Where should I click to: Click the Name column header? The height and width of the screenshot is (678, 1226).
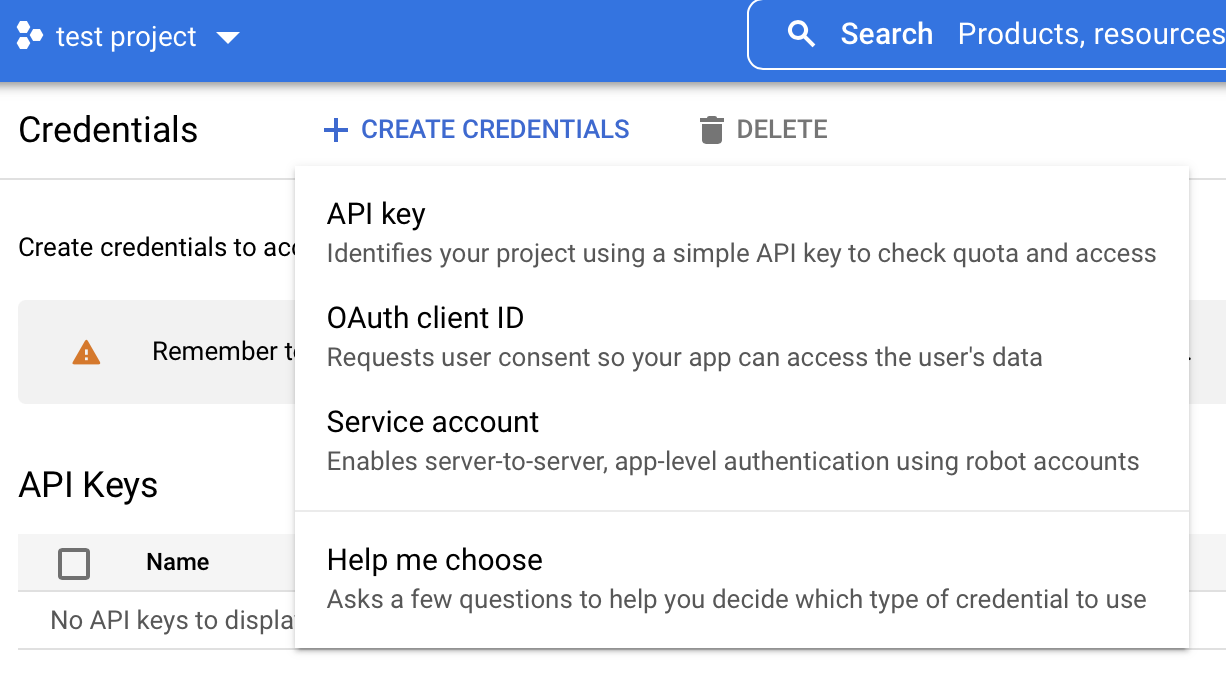point(177,562)
